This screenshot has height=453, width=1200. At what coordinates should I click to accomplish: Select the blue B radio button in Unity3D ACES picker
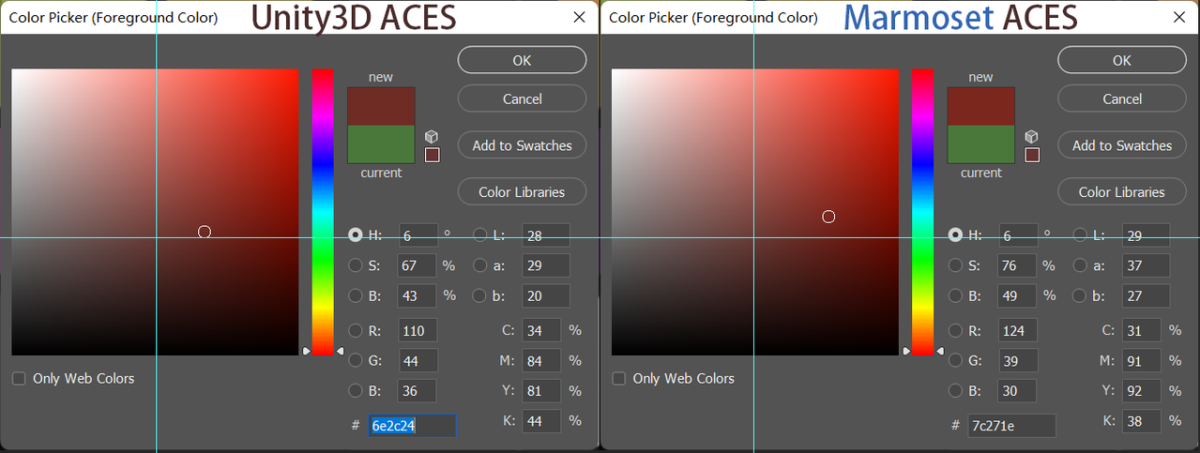pos(355,391)
